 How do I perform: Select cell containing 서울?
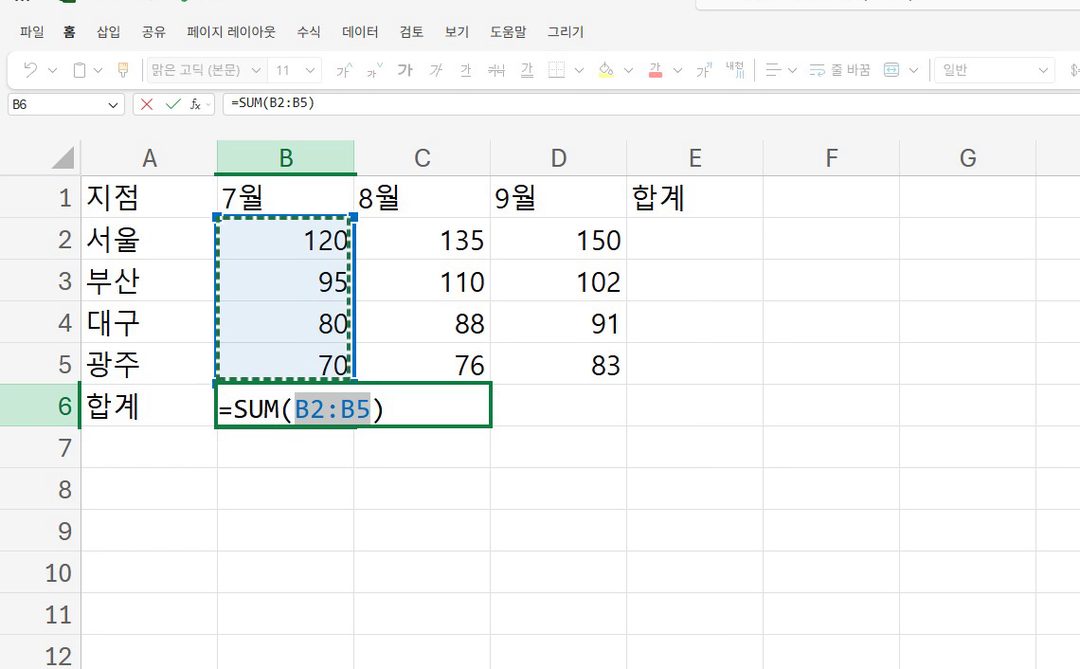pos(149,239)
